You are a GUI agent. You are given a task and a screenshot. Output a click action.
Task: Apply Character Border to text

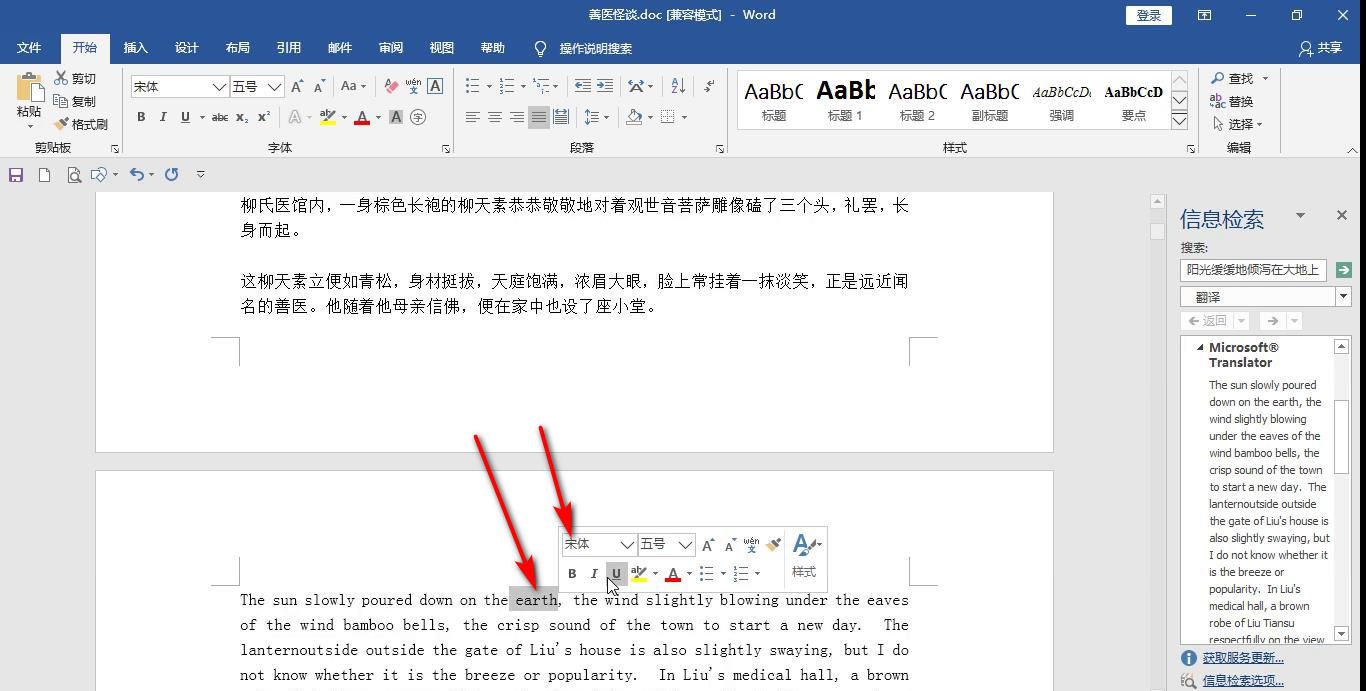coord(434,86)
